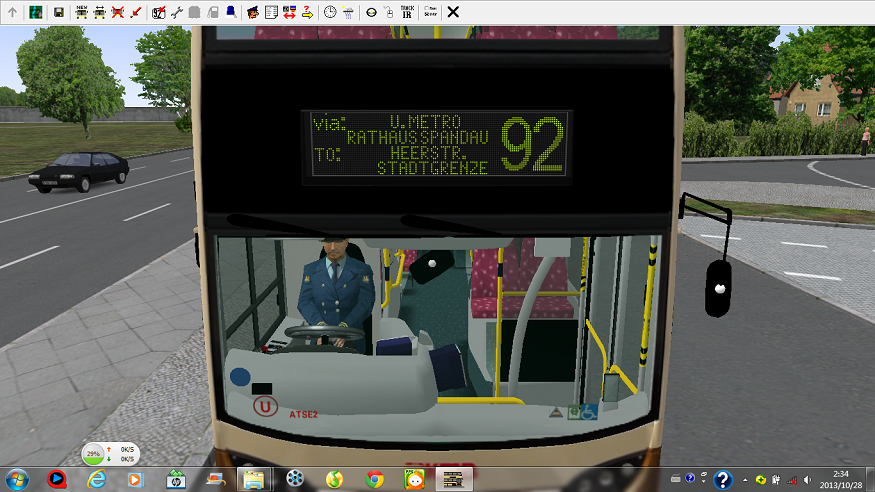The height and width of the screenshot is (492, 875).
Task: Open the weather rain cloud icon
Action: tap(348, 12)
